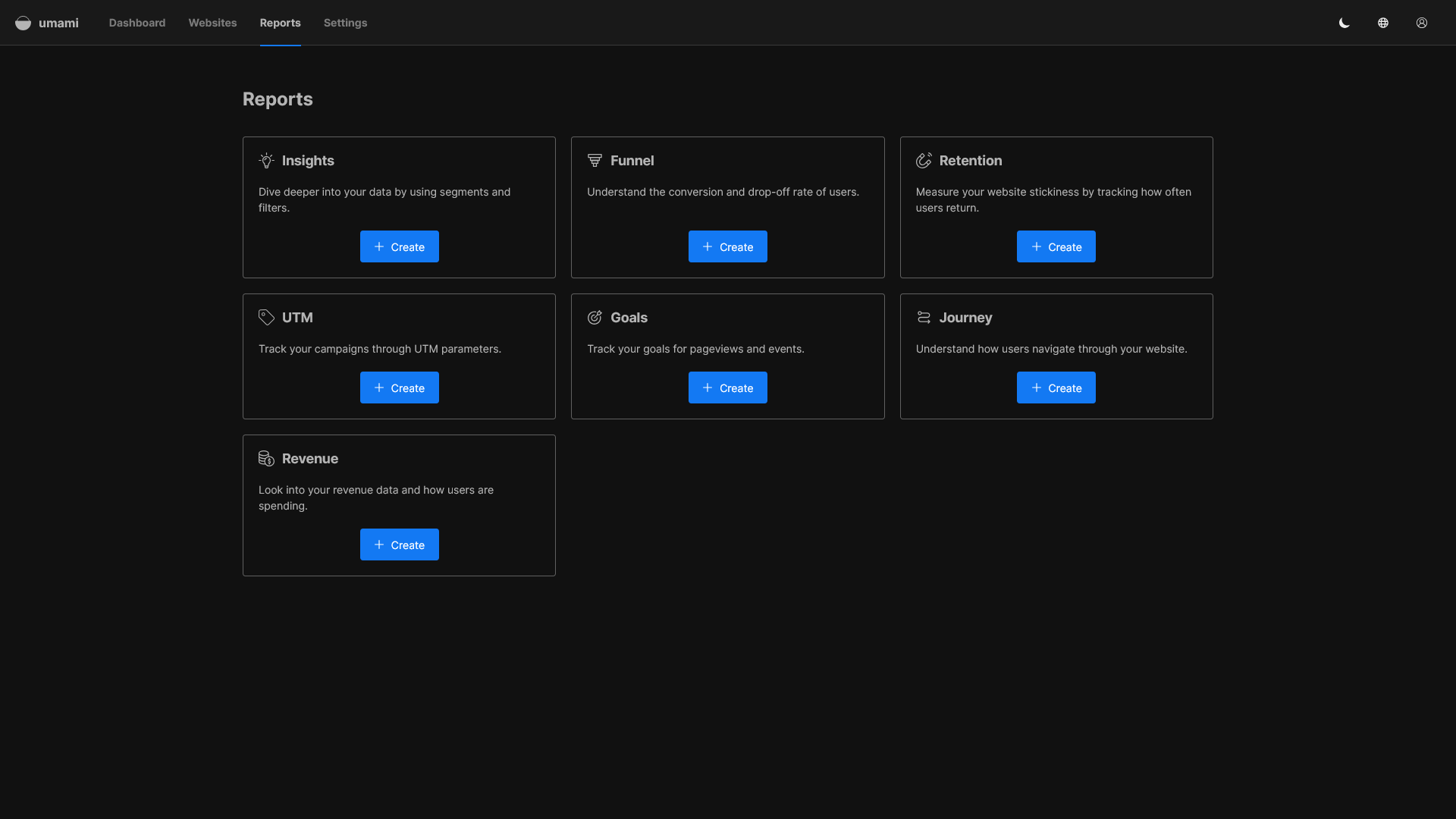Open the language globe menu
This screenshot has height=819, width=1456.
[1383, 23]
